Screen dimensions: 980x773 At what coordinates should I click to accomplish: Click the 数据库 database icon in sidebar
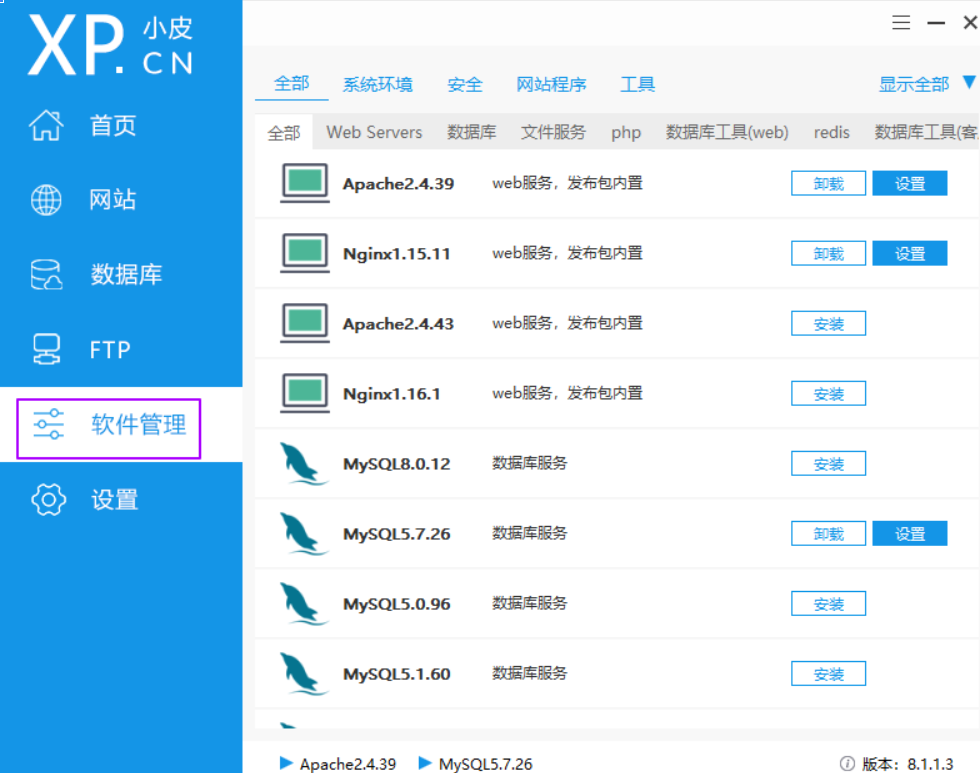[x=46, y=275]
